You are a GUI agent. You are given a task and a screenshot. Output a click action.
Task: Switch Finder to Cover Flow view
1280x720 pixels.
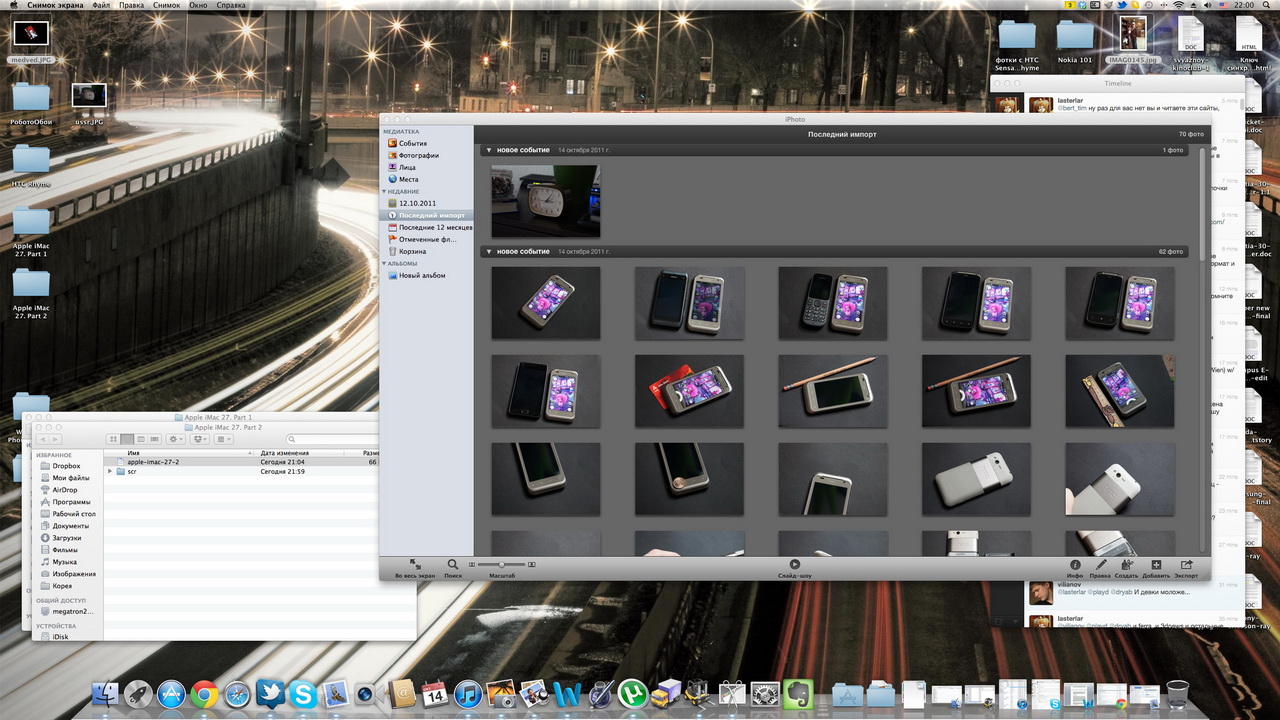coord(155,439)
